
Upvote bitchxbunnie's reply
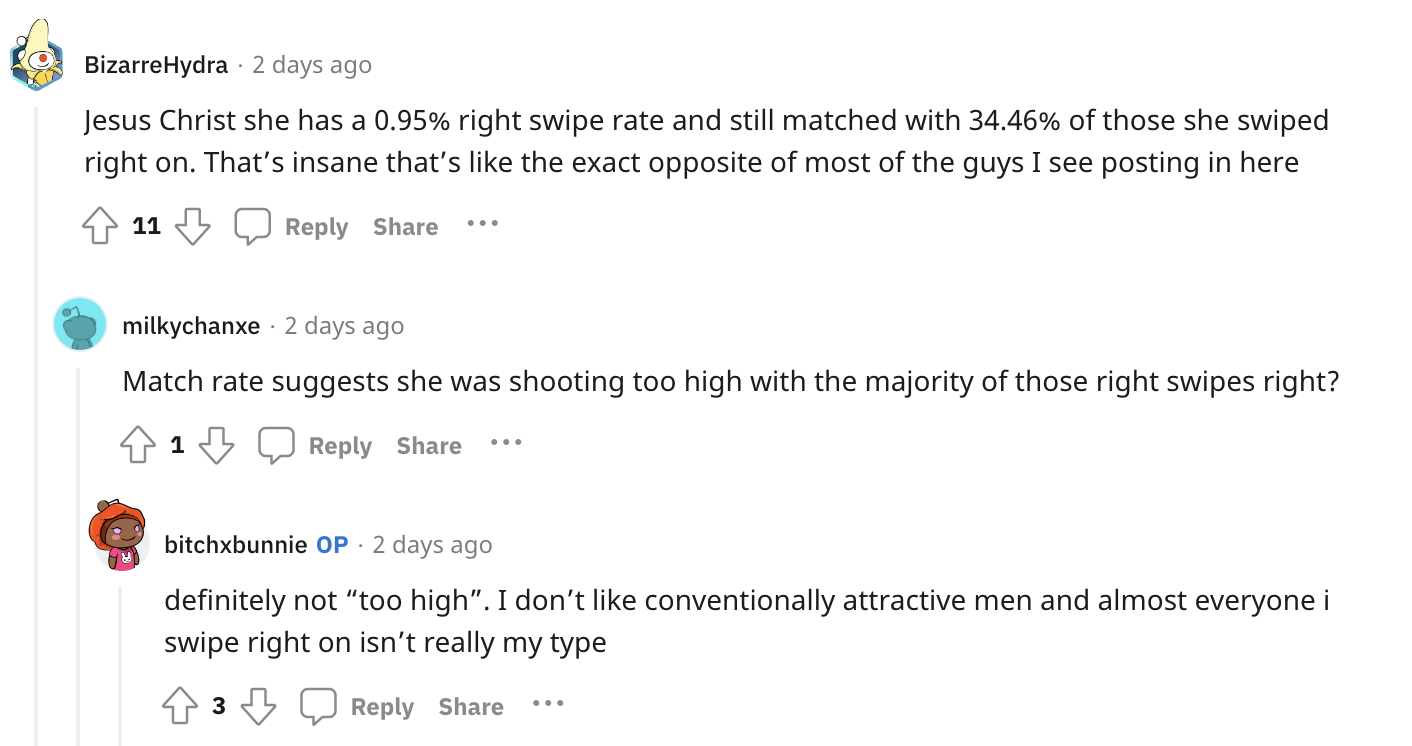pos(180,706)
